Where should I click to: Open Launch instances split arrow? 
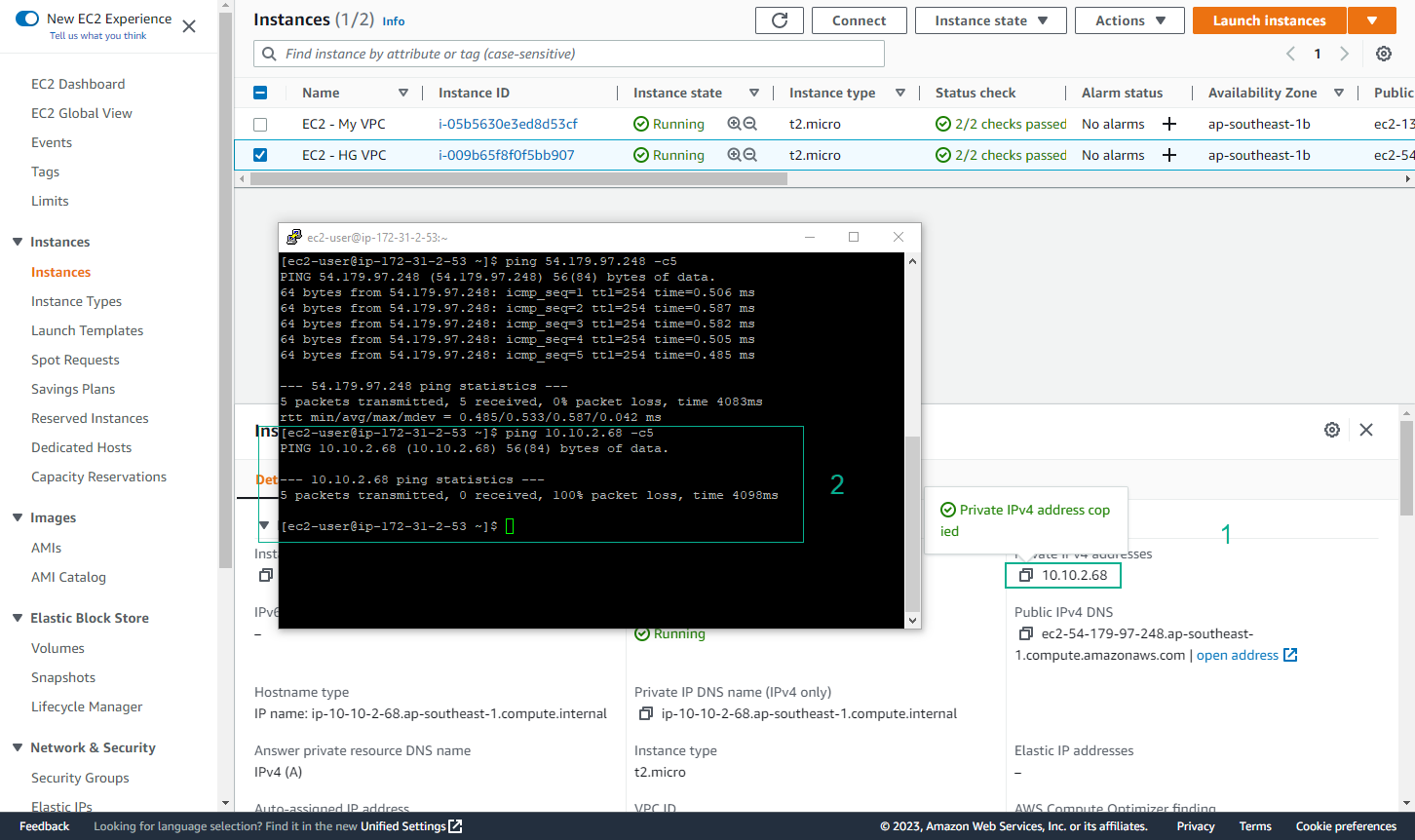tap(1372, 20)
